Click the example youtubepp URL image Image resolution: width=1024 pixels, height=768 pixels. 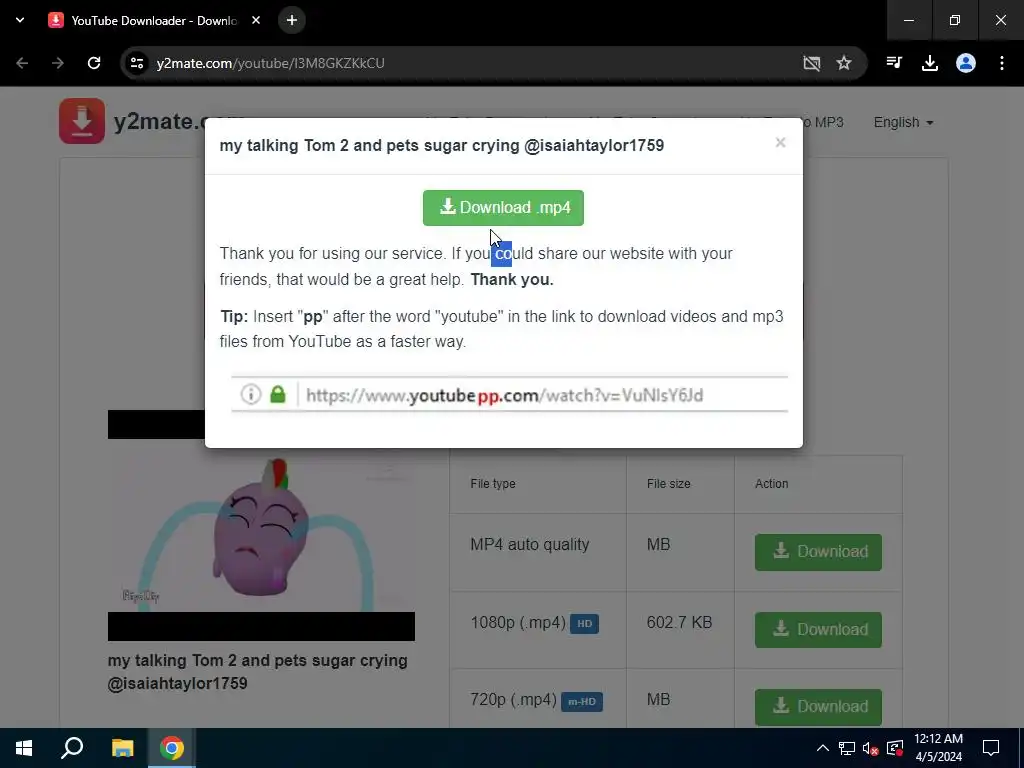(509, 394)
